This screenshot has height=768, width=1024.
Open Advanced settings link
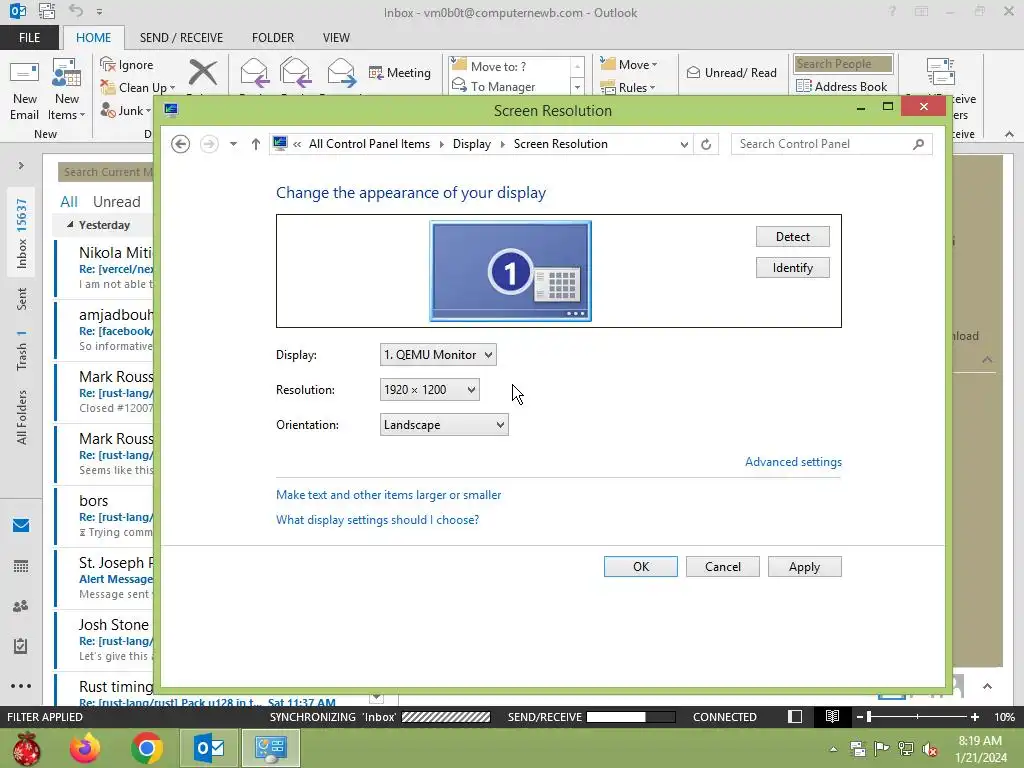pos(793,462)
